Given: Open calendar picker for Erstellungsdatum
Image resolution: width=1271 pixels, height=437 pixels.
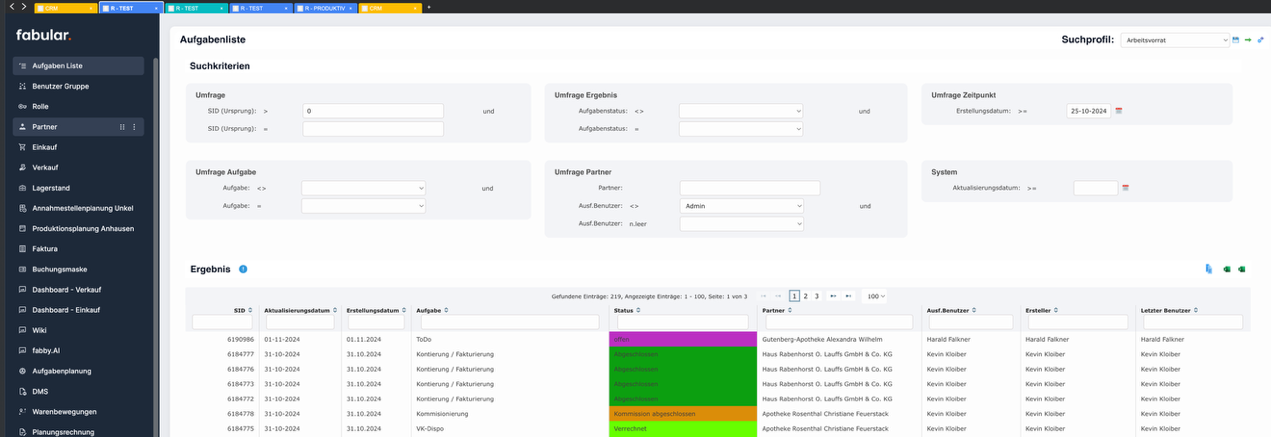Looking at the screenshot, I should coord(1119,111).
